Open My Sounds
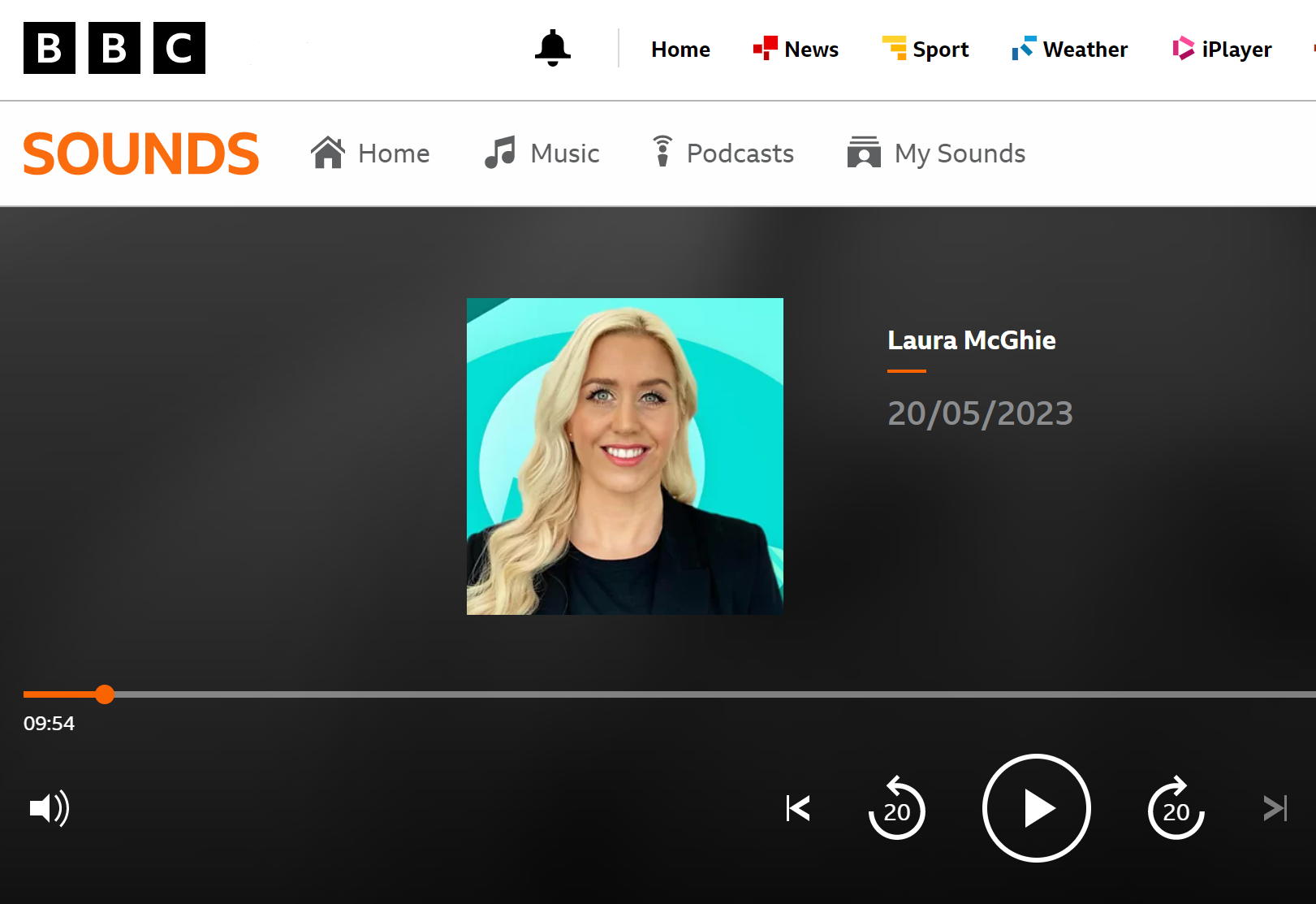 click(x=936, y=154)
